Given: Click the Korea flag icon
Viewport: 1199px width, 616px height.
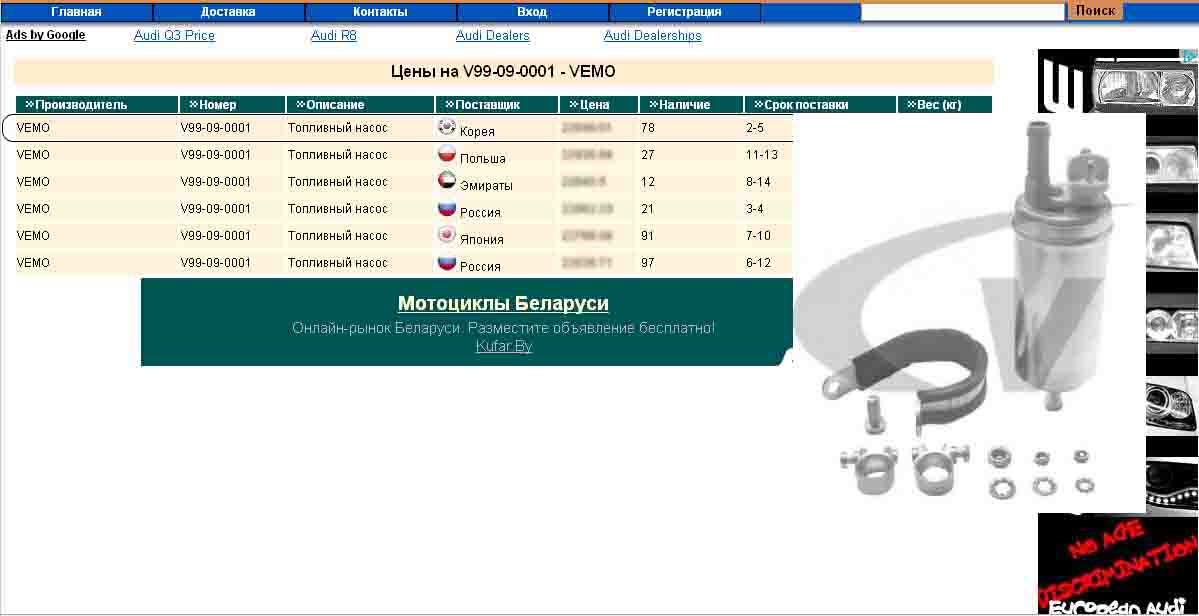Looking at the screenshot, I should click(447, 127).
